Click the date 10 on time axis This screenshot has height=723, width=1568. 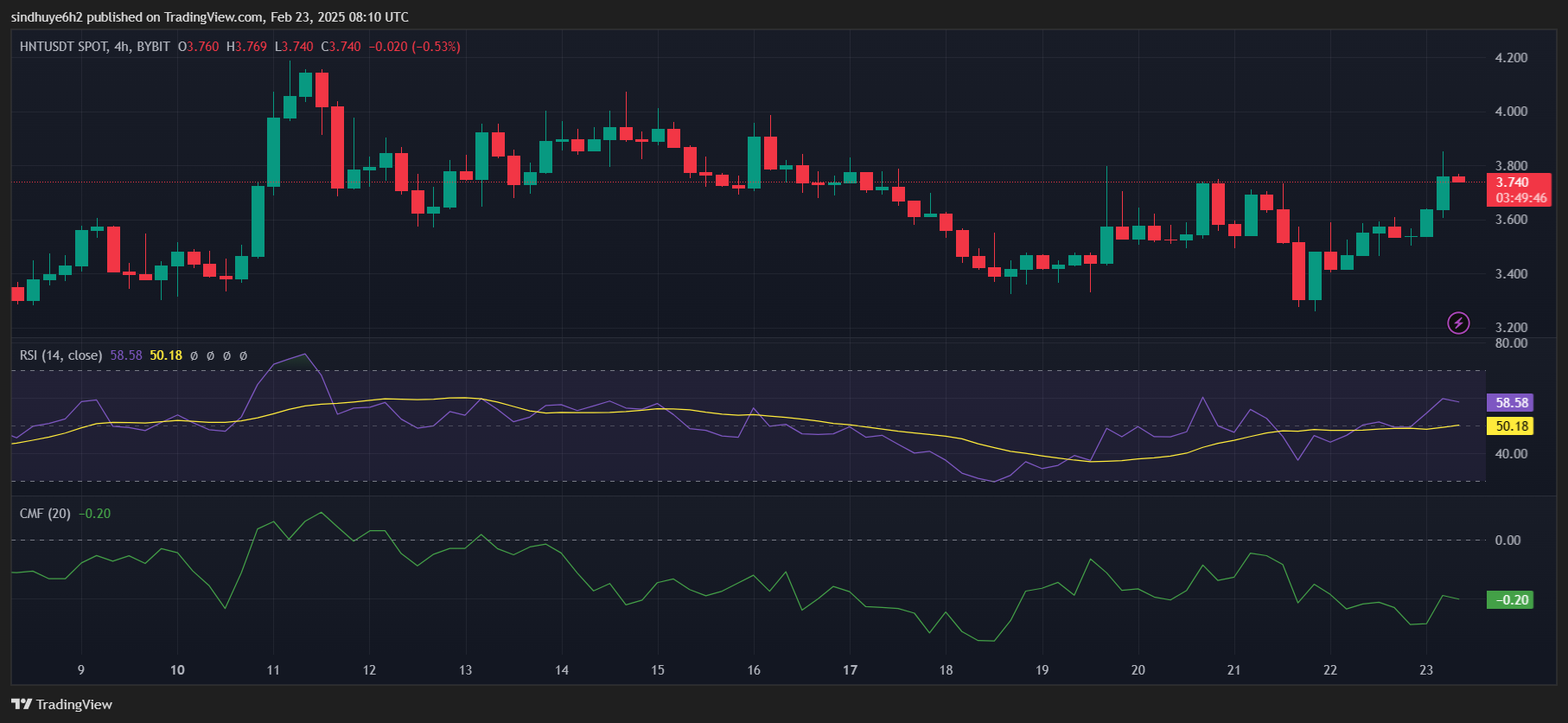177,670
